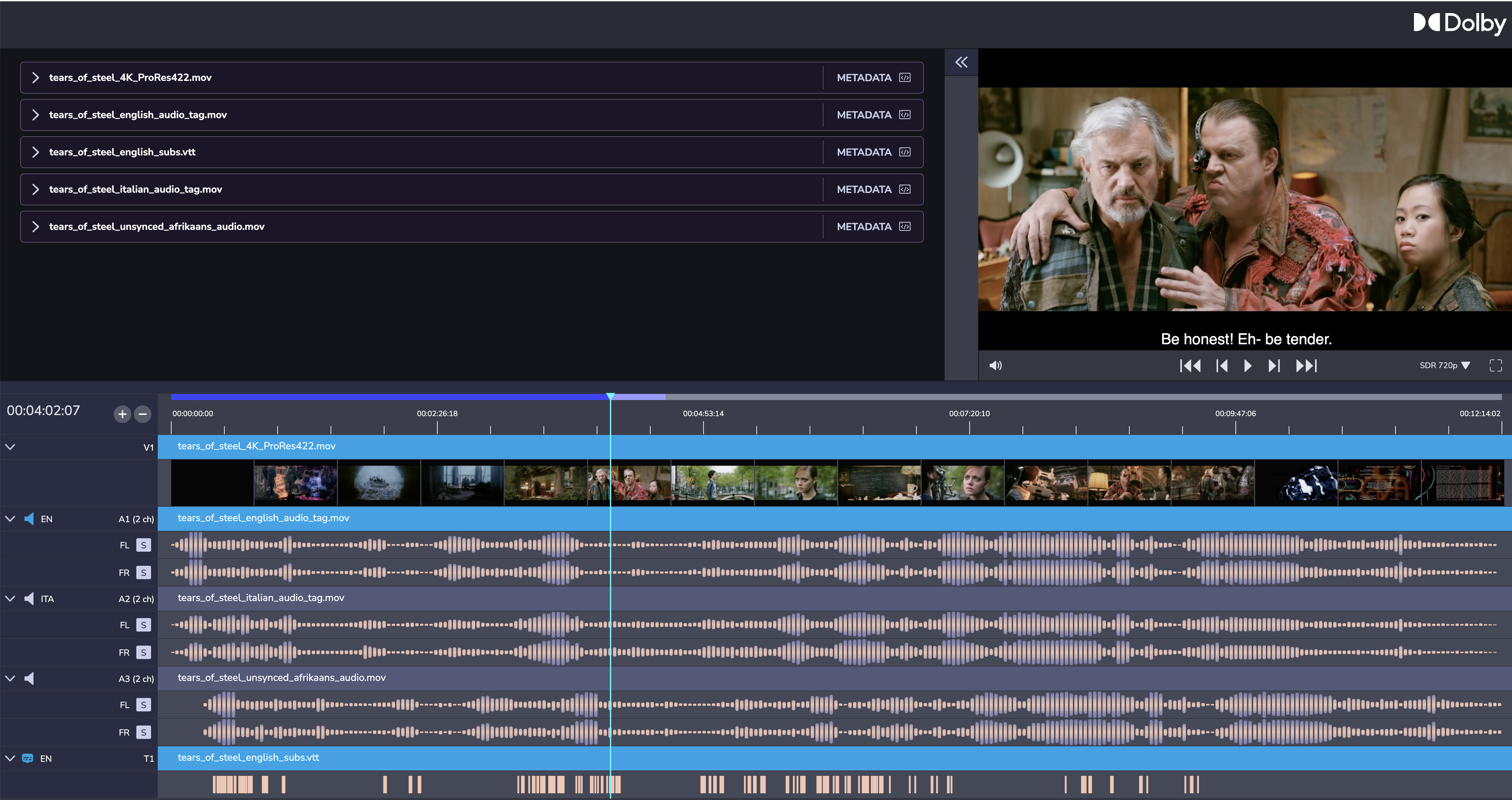Select the tears_of_steel_english_audio_tag.mov clip on A1

pyautogui.click(x=835, y=518)
